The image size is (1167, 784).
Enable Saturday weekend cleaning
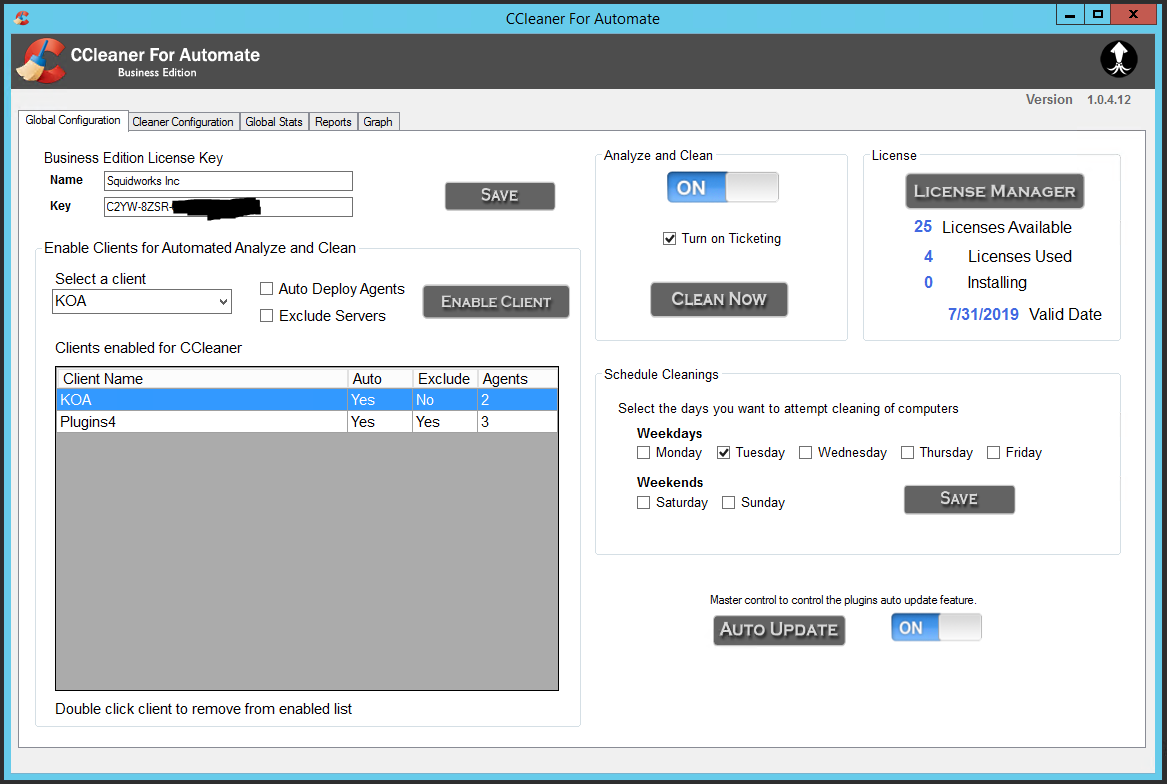point(644,503)
